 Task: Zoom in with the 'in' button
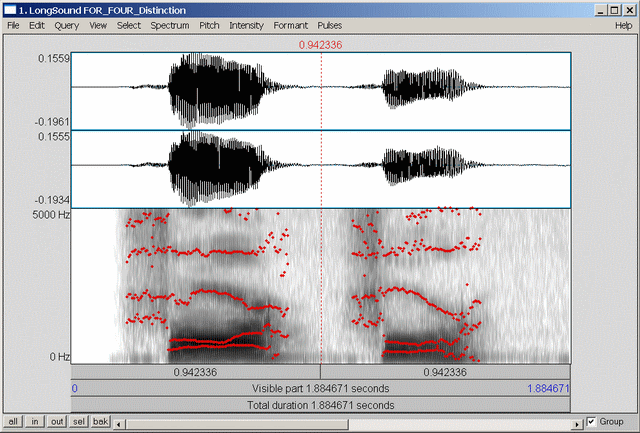36,422
